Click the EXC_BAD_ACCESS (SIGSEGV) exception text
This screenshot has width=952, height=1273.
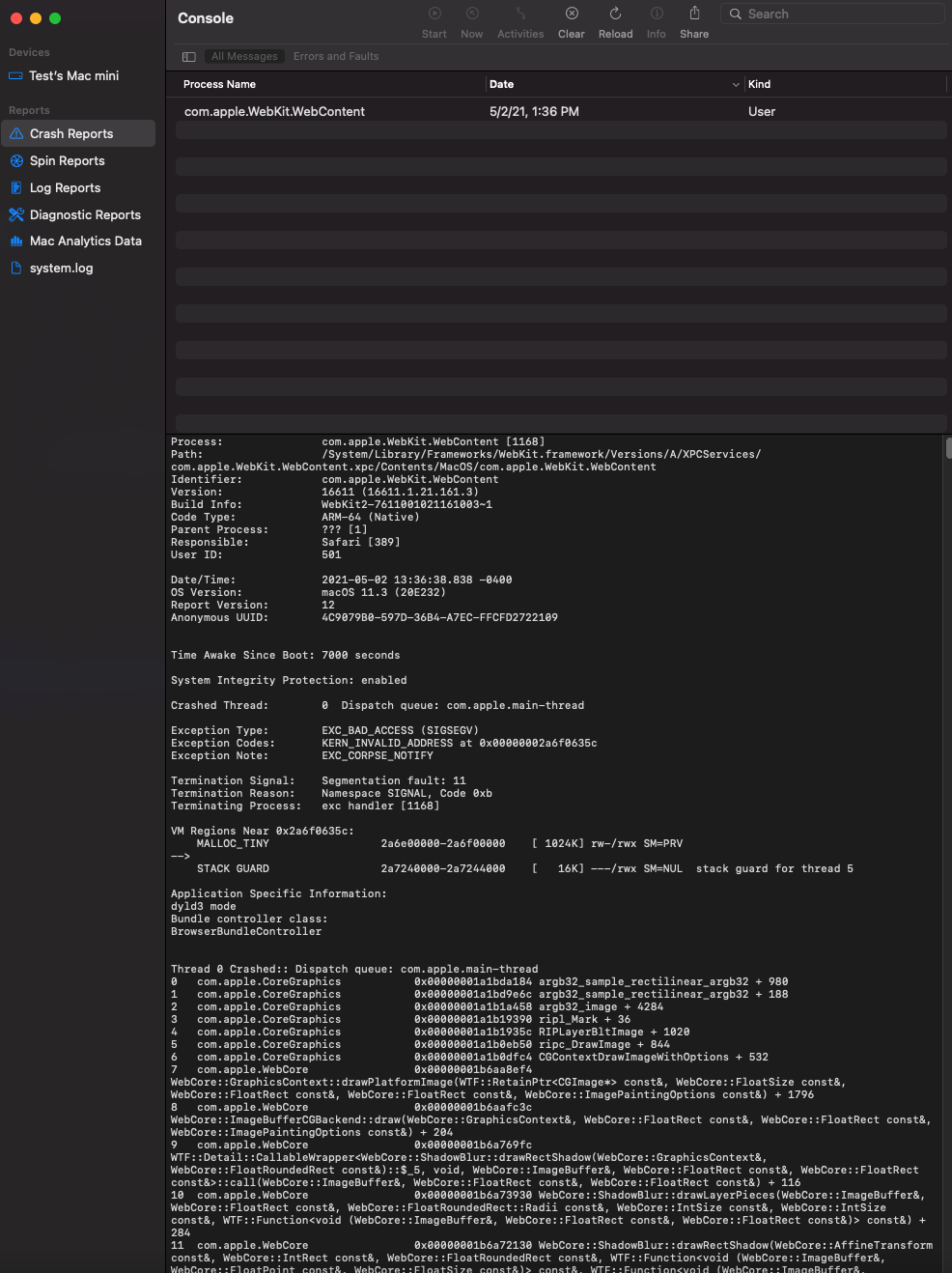pyautogui.click(x=400, y=730)
